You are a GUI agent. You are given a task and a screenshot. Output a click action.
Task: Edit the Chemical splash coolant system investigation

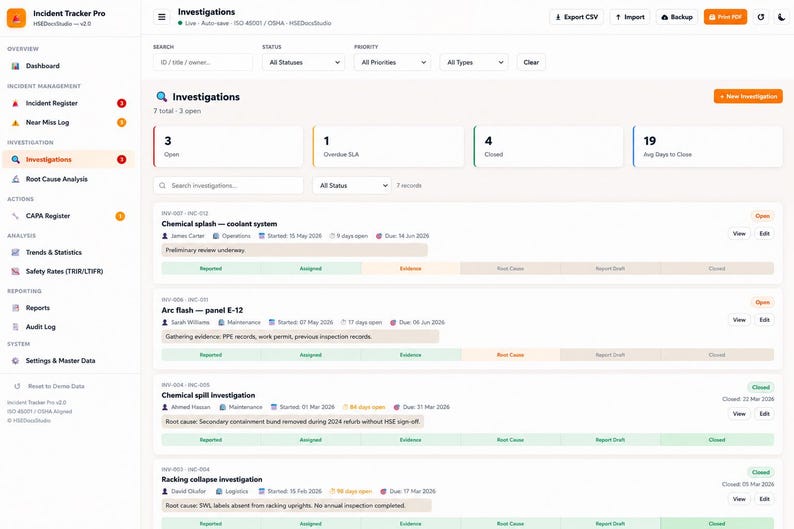tap(765, 233)
